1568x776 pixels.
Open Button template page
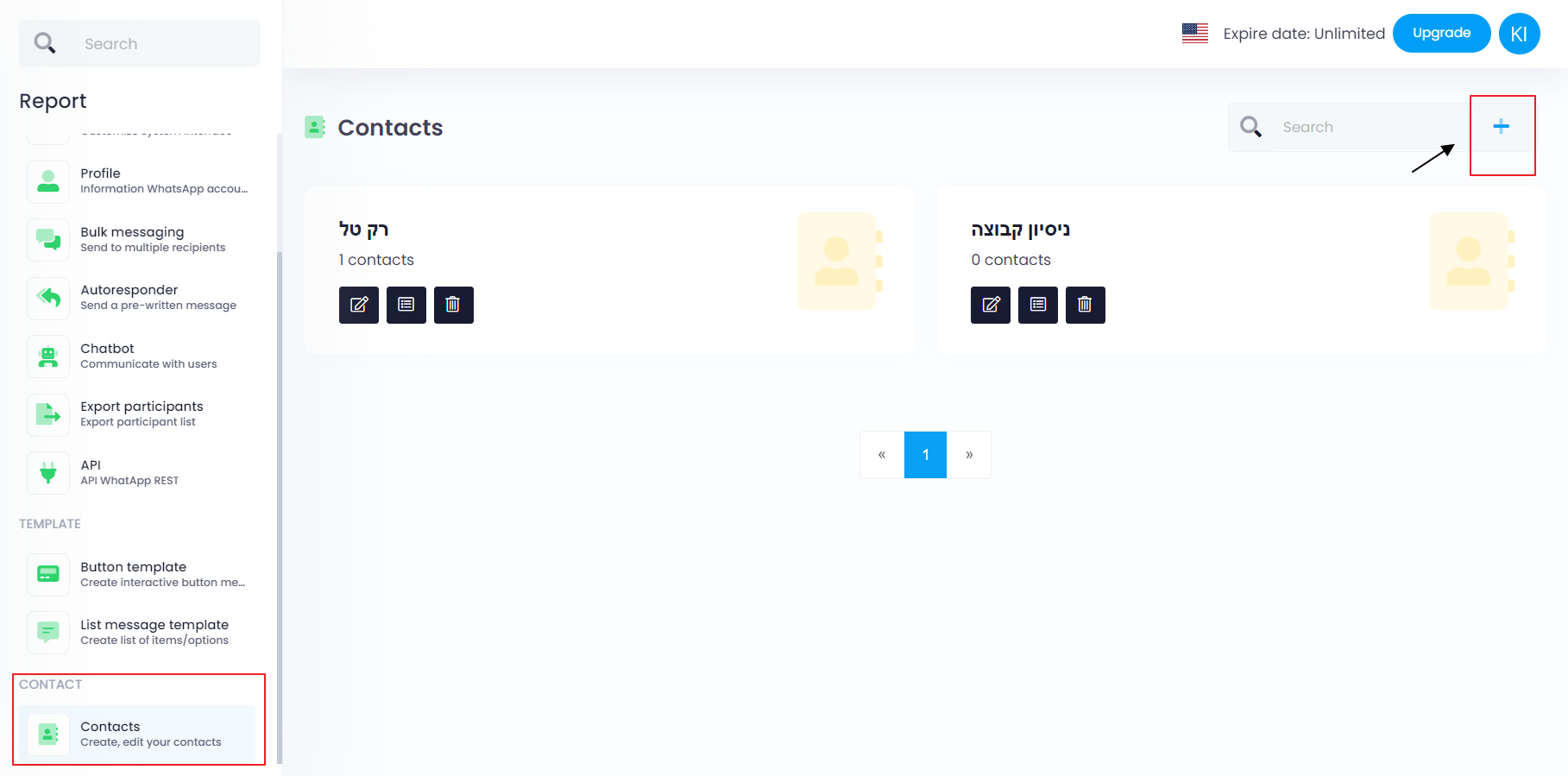(138, 574)
